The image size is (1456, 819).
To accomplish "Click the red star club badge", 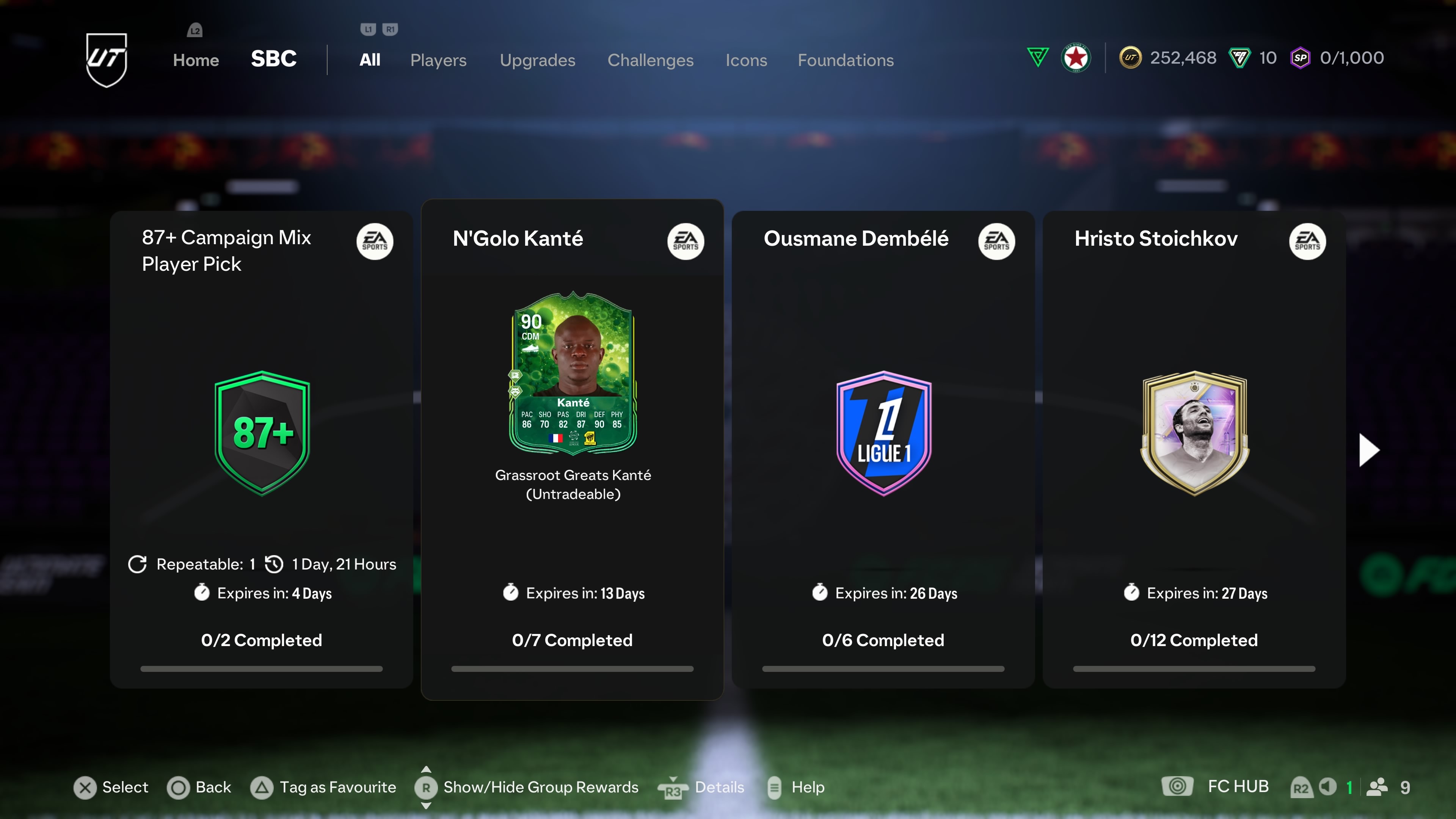I will tap(1076, 58).
